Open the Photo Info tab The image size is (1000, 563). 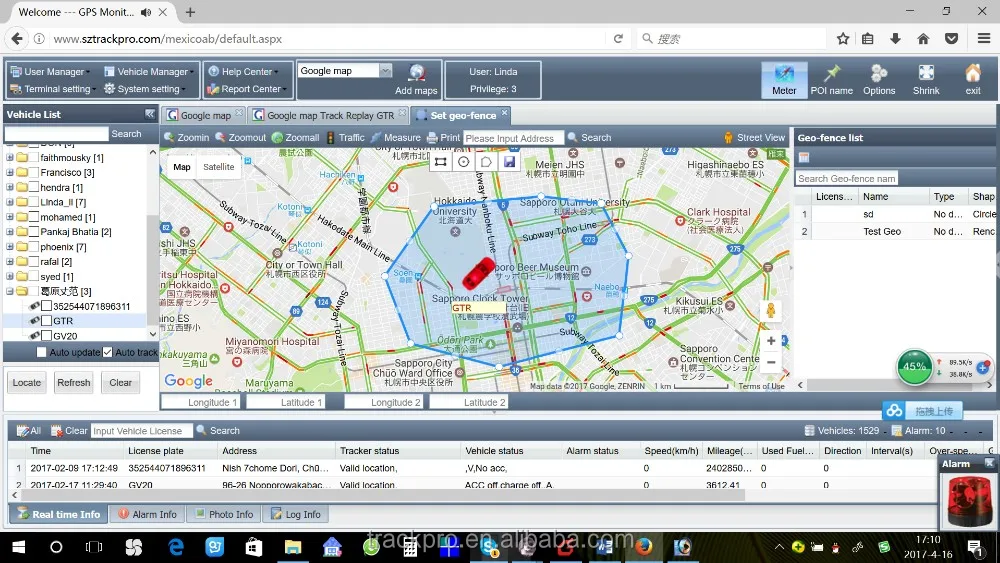[x=224, y=514]
